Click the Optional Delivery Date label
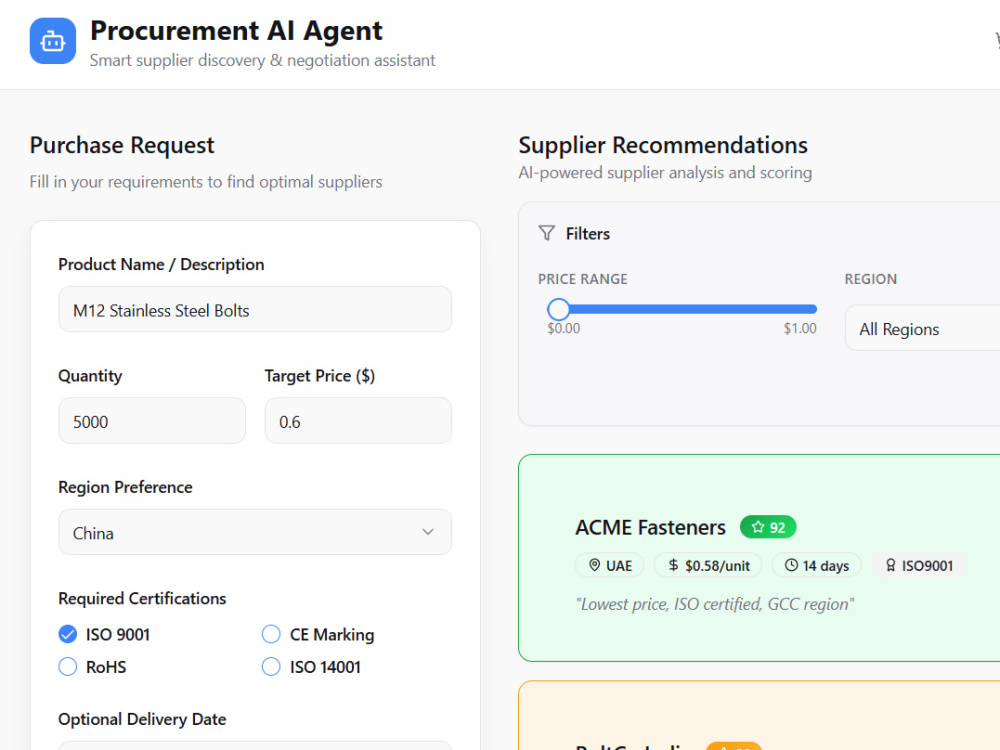 (x=142, y=719)
